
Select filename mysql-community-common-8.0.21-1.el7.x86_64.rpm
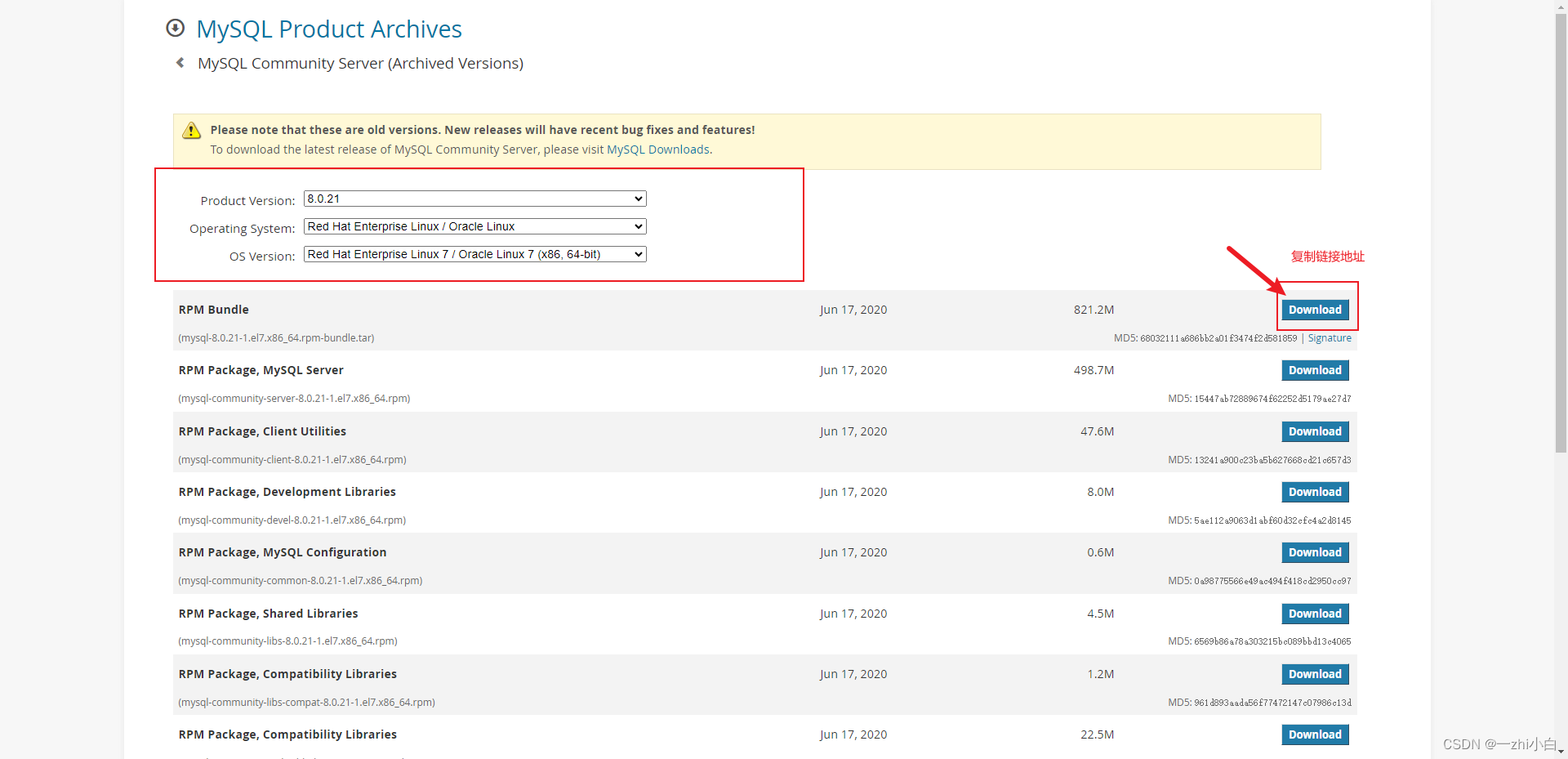point(300,581)
